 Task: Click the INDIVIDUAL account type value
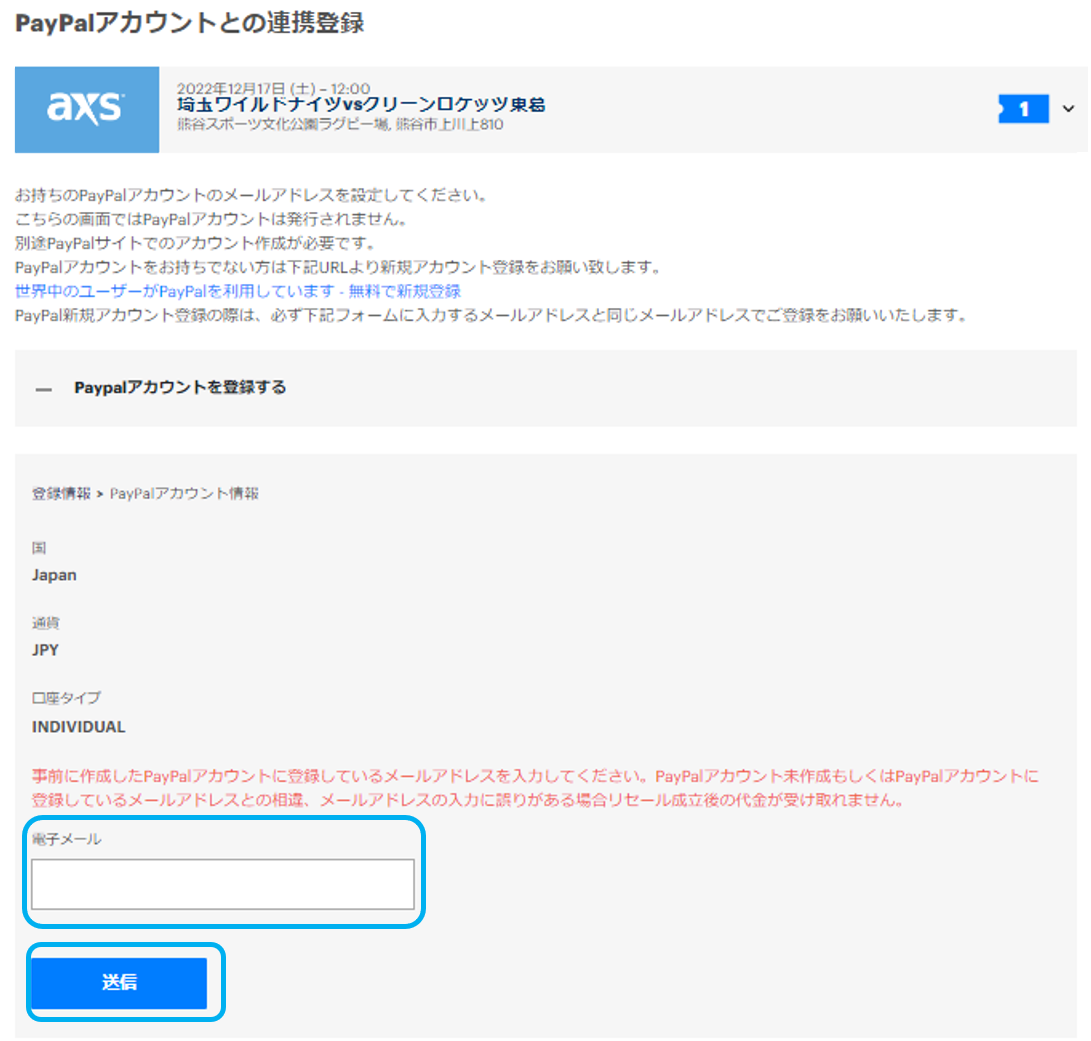(x=79, y=726)
